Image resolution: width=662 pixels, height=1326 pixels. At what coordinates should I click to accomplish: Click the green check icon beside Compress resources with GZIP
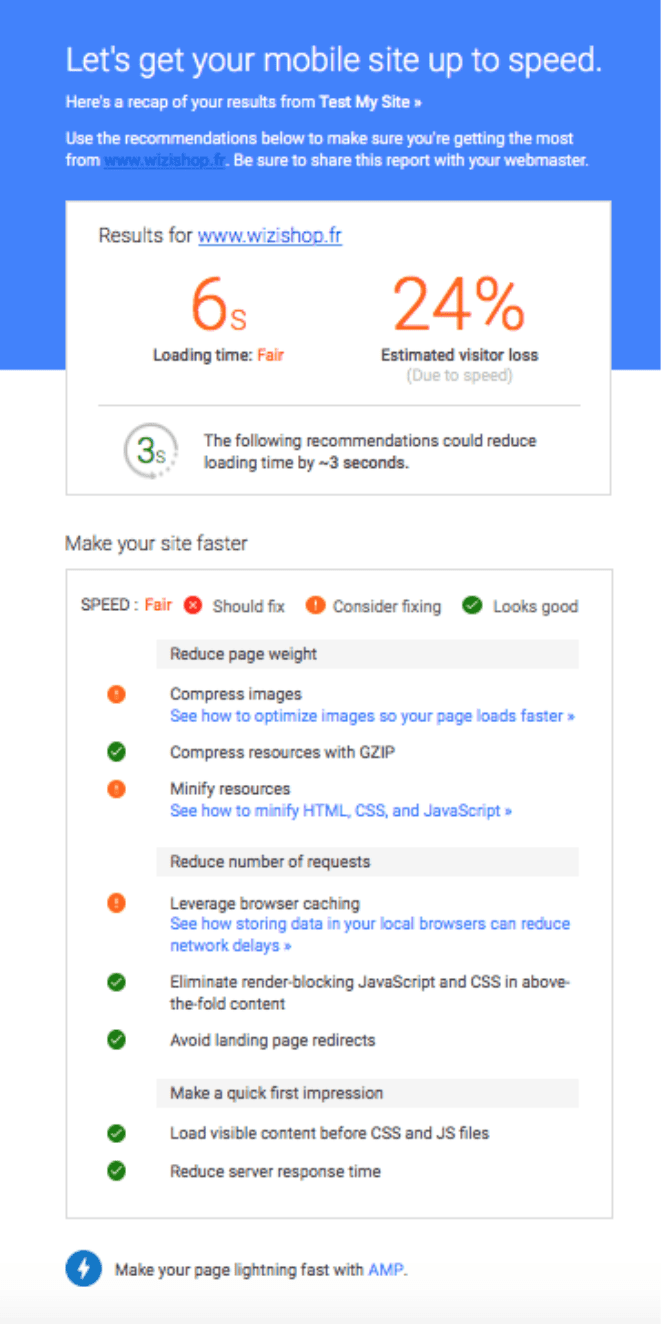click(x=116, y=751)
